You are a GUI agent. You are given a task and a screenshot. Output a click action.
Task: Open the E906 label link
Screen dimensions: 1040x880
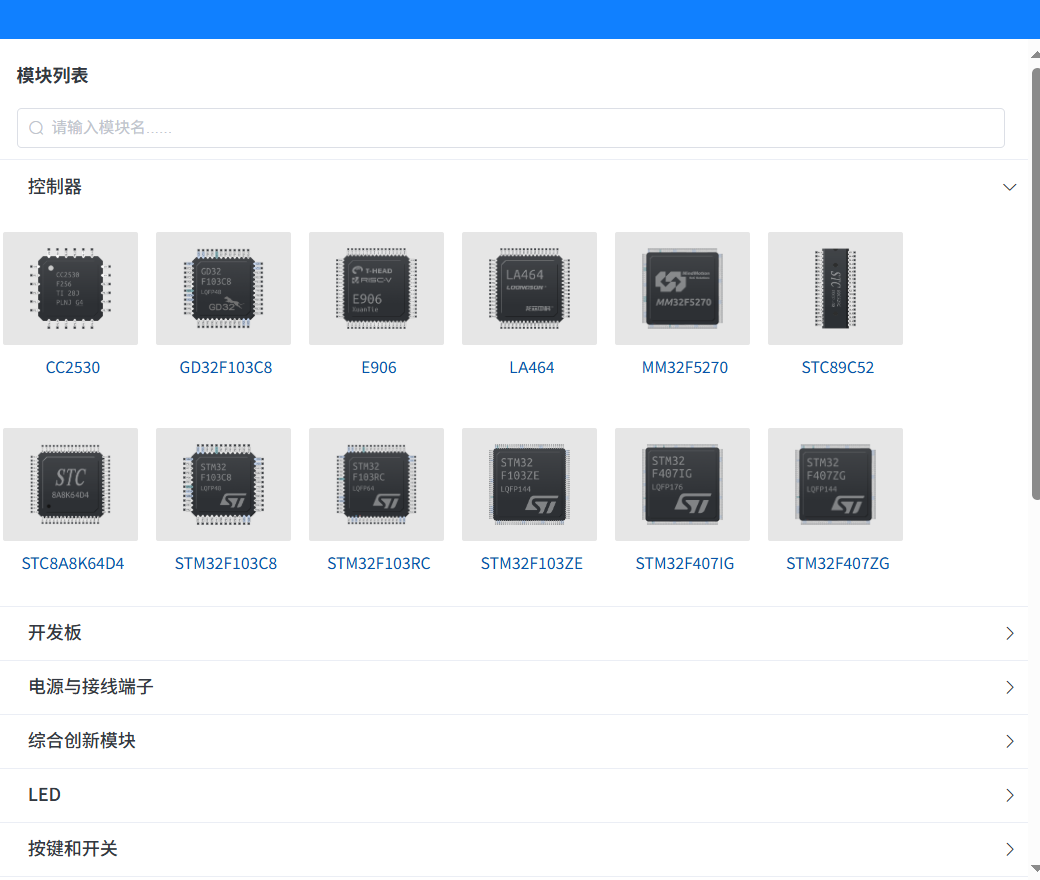click(x=379, y=367)
